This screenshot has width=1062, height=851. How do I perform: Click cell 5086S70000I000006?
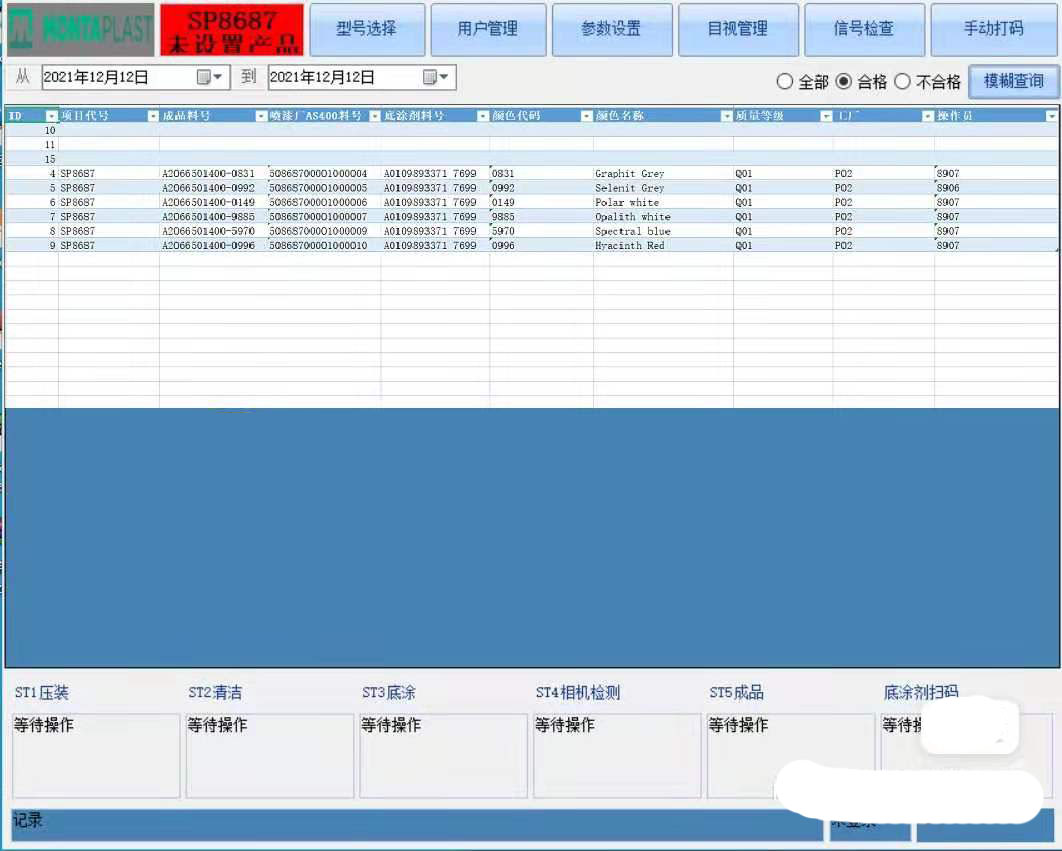[324, 202]
